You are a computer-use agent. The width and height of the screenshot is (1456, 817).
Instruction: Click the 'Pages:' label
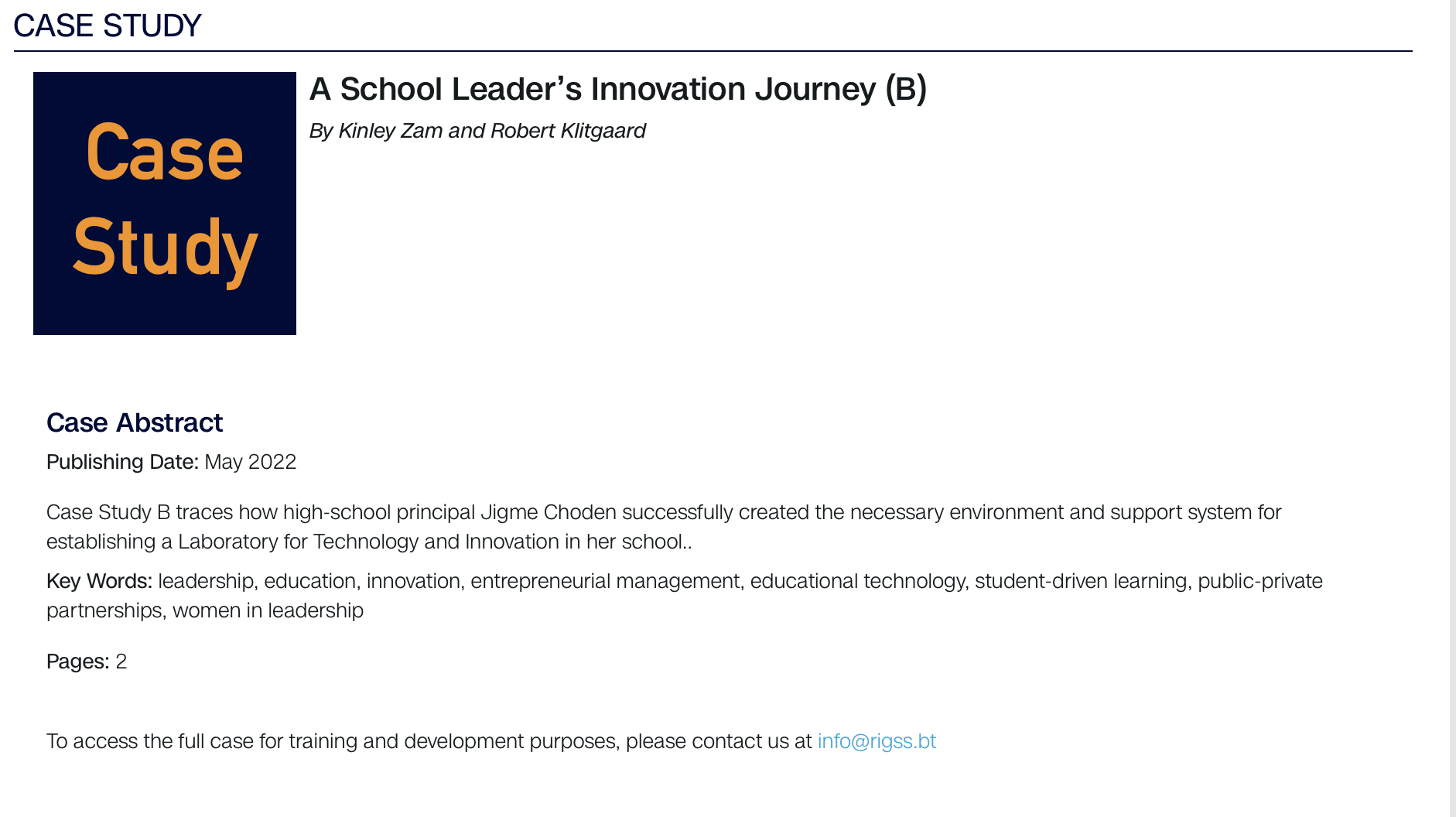pyautogui.click(x=77, y=661)
